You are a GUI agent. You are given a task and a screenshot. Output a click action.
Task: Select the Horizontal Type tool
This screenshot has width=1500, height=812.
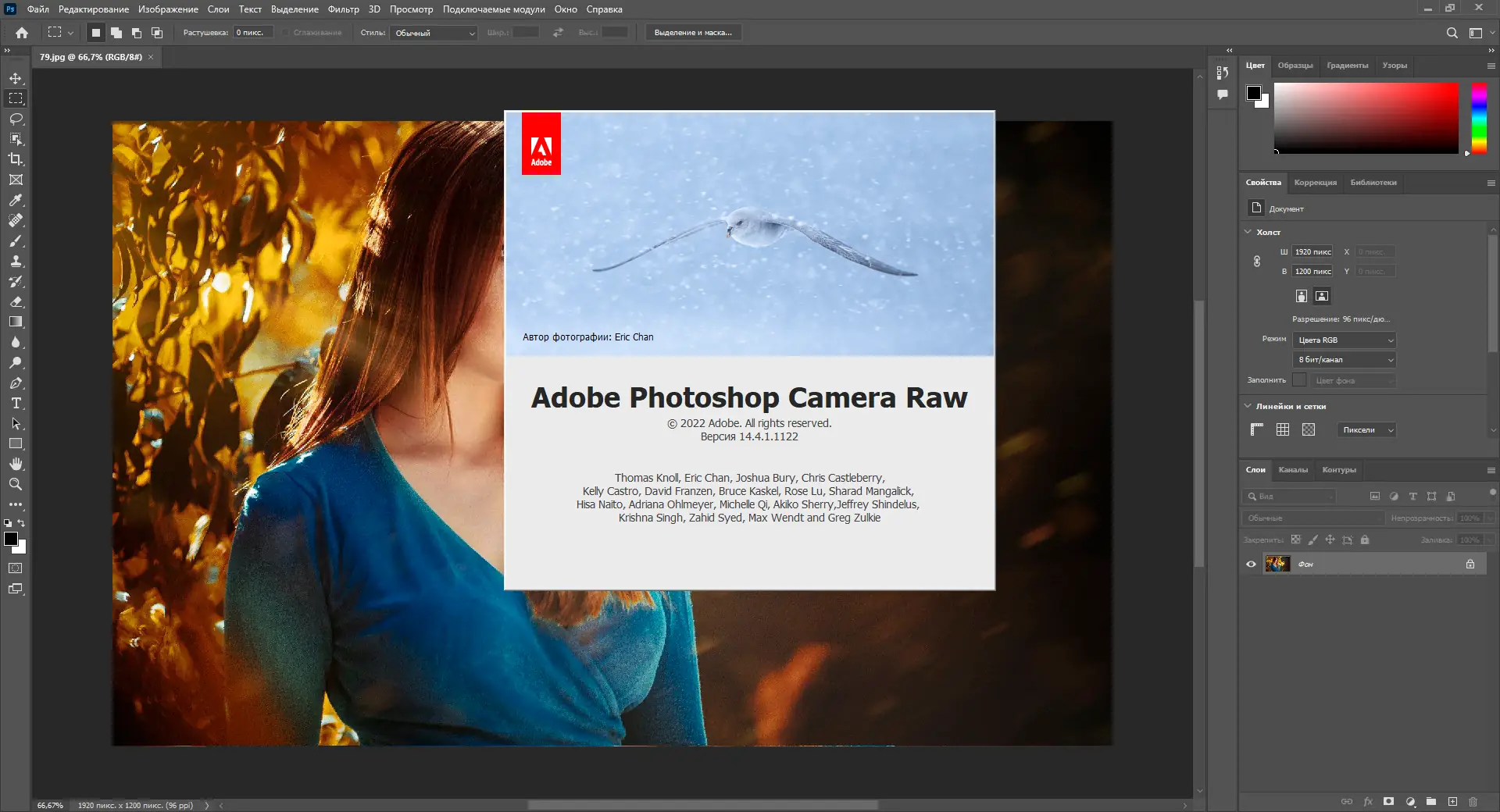coord(16,403)
